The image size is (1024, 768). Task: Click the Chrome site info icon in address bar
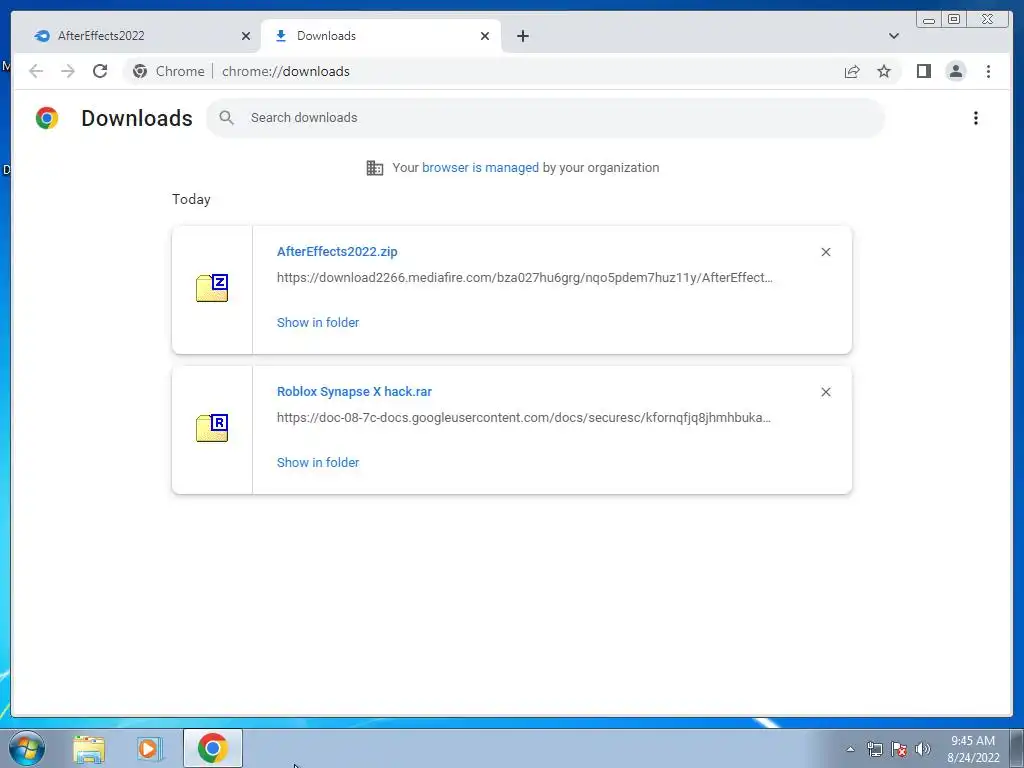[140, 71]
